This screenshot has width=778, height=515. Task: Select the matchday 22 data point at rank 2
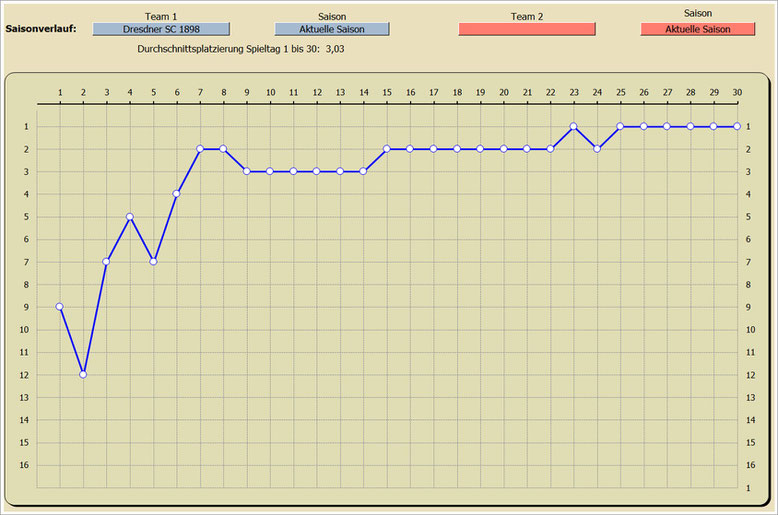point(550,148)
